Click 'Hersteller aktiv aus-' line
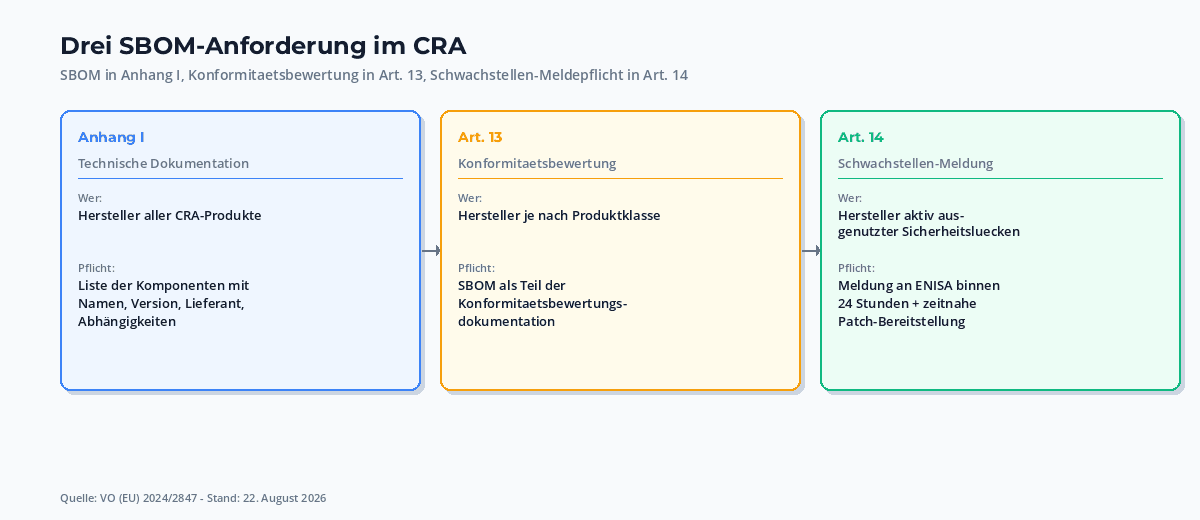Viewport: 1200px width, 520px height. coord(901,215)
